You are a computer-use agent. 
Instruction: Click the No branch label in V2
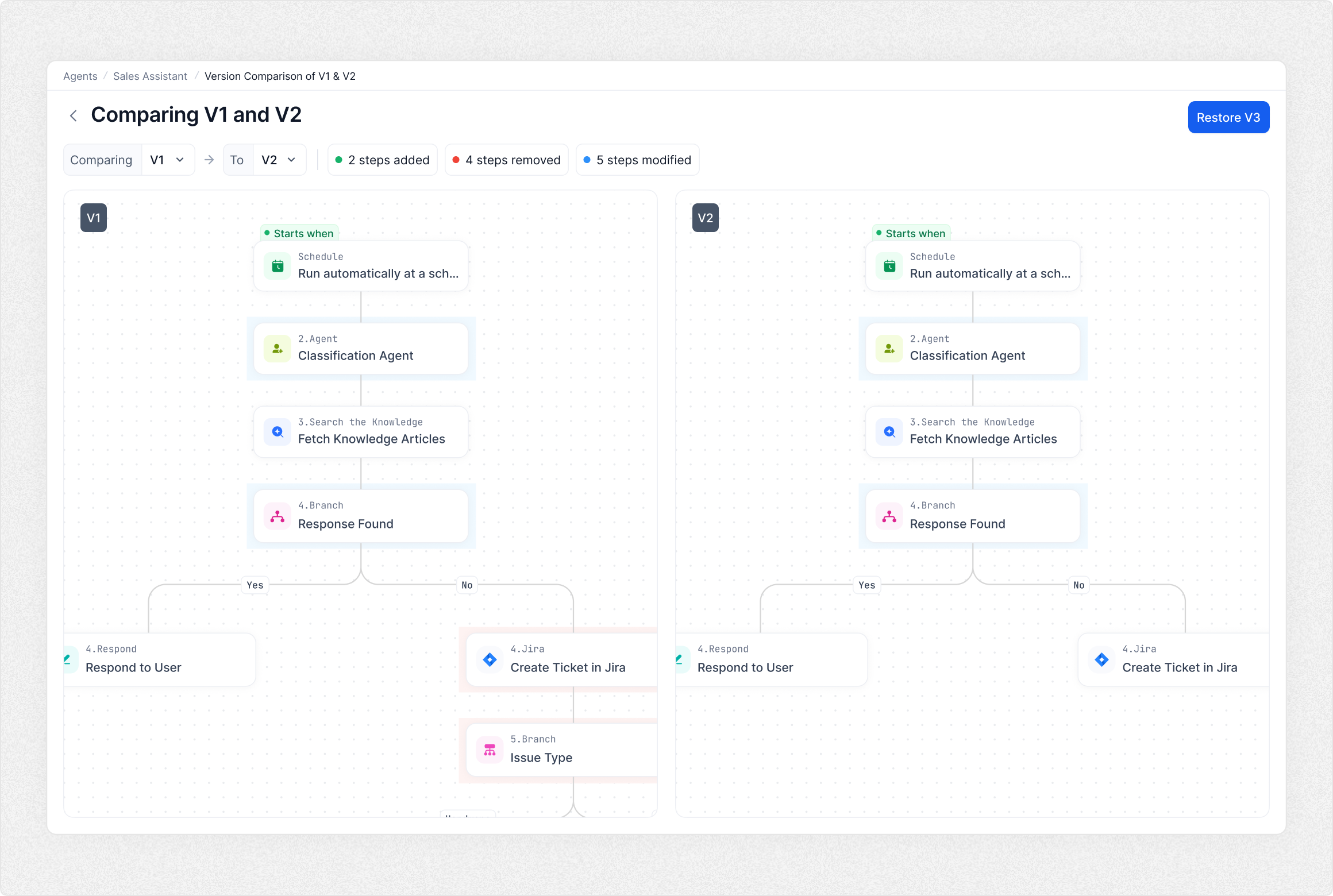(x=1079, y=585)
